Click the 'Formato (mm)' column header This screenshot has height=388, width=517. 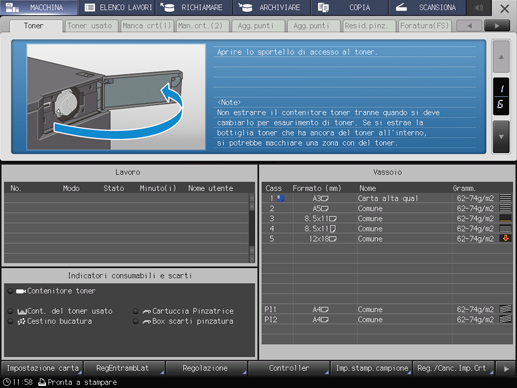click(317, 188)
